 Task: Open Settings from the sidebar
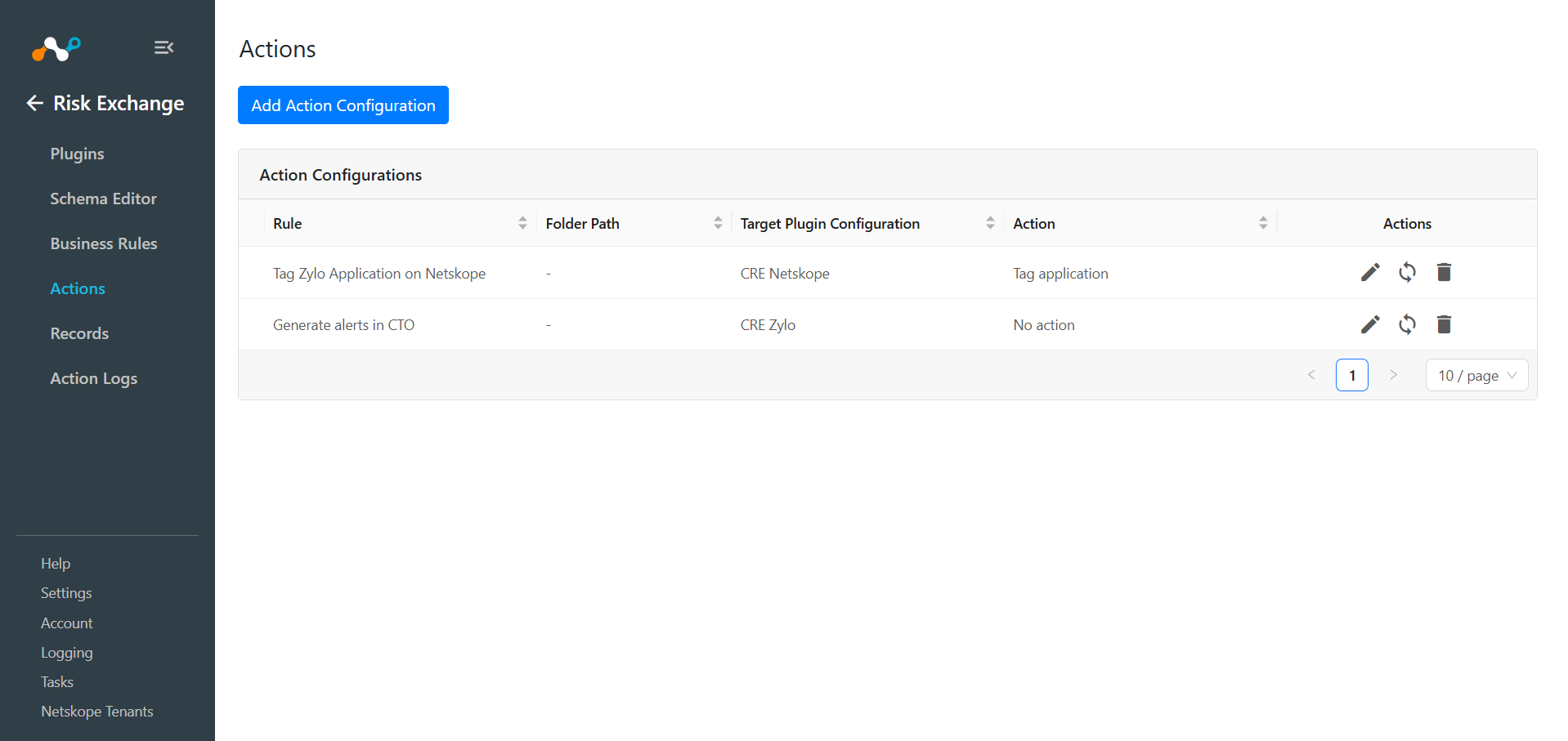coord(66,593)
